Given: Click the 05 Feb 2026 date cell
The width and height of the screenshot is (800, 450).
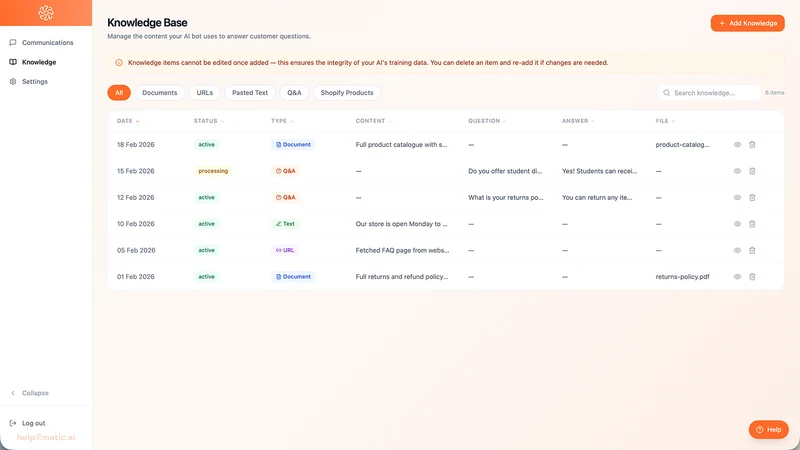Looking at the screenshot, I should pyautogui.click(x=136, y=251).
